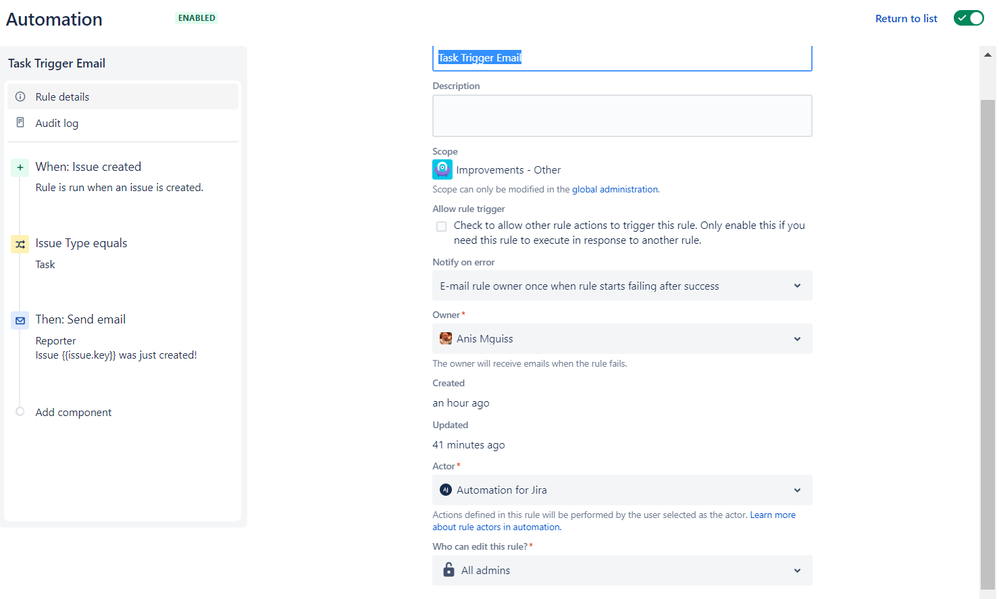The image size is (999, 599).
Task: Expand the Notify on error dropdown
Action: click(x=622, y=285)
